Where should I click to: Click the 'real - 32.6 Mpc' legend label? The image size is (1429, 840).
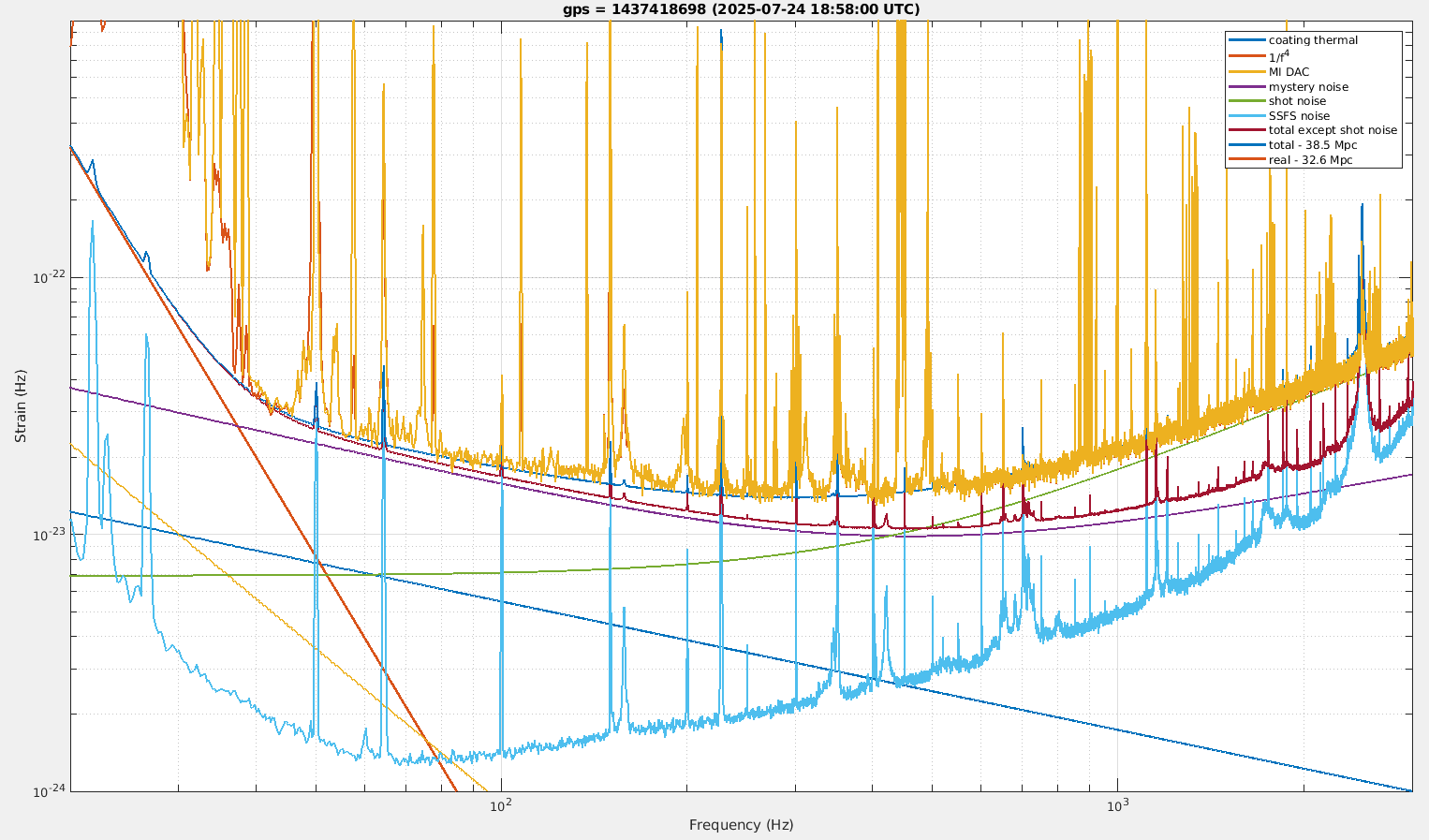pos(1311,160)
